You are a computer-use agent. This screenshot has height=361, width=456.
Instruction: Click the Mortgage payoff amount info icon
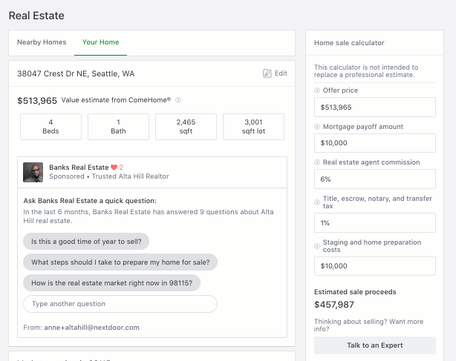(317, 127)
